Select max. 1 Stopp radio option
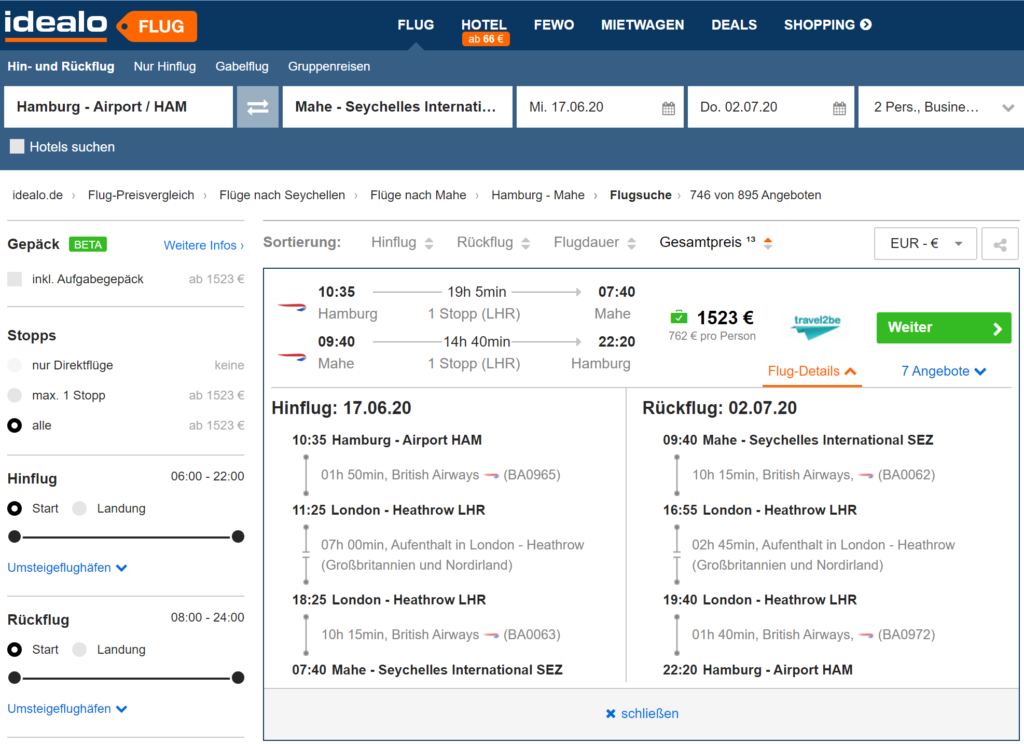 click(14, 395)
